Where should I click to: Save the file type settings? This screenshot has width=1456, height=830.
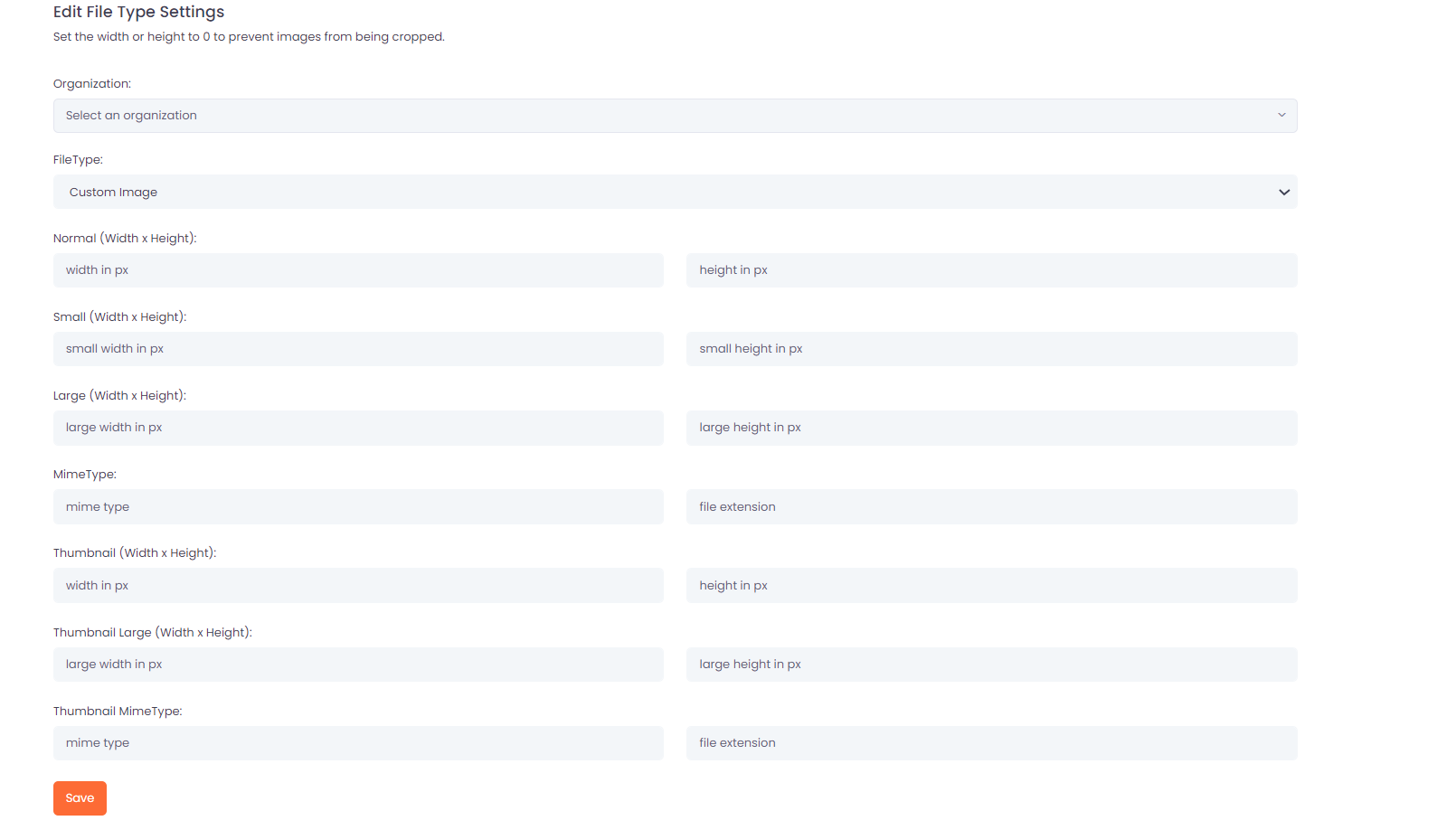point(80,798)
